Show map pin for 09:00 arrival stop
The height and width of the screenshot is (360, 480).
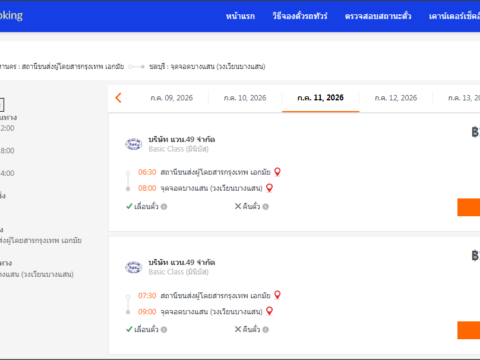coord(270,311)
